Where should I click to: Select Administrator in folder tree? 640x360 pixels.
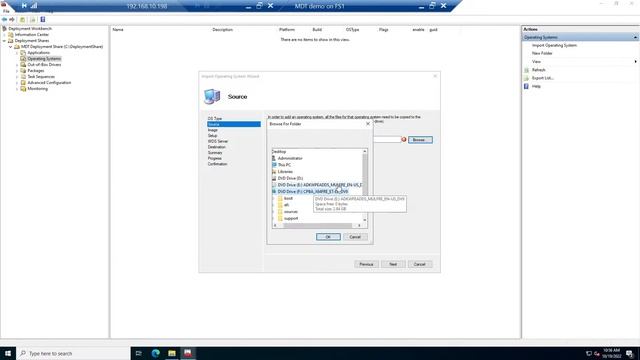coord(290,158)
